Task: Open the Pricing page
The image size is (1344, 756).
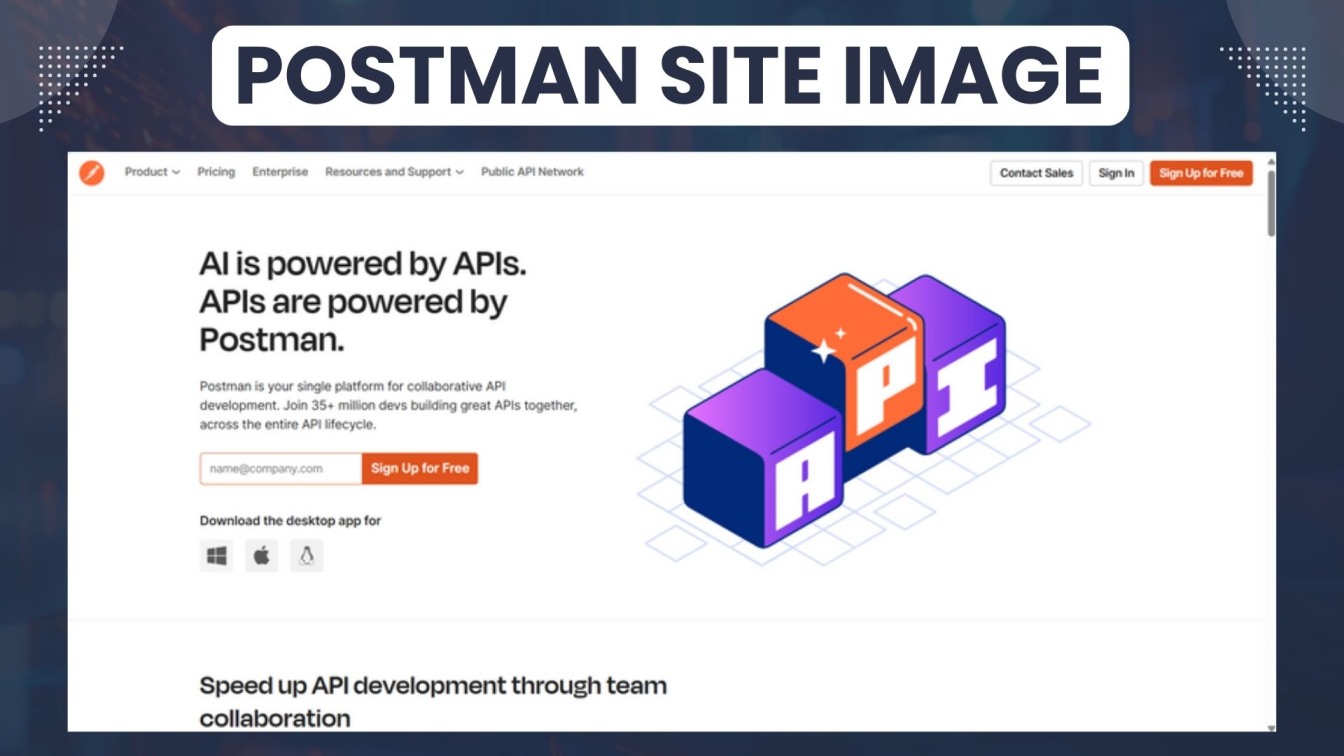Action: [216, 172]
